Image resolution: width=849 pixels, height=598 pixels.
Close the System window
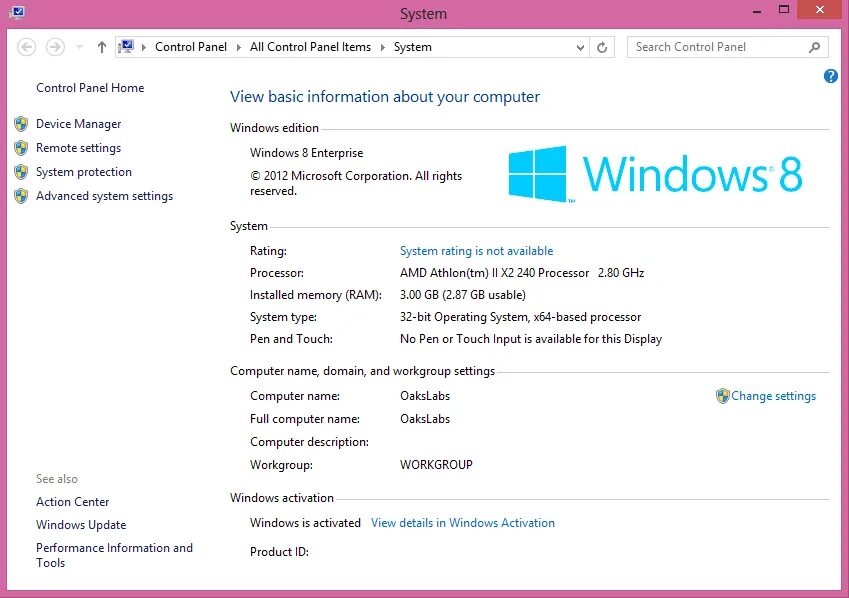[820, 10]
